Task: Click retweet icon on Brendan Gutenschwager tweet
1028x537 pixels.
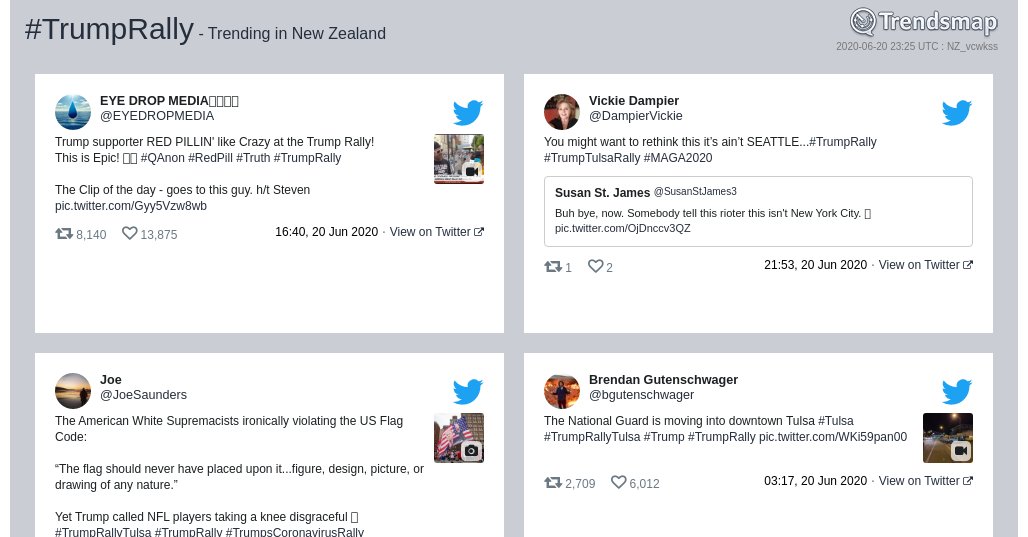Action: (553, 483)
